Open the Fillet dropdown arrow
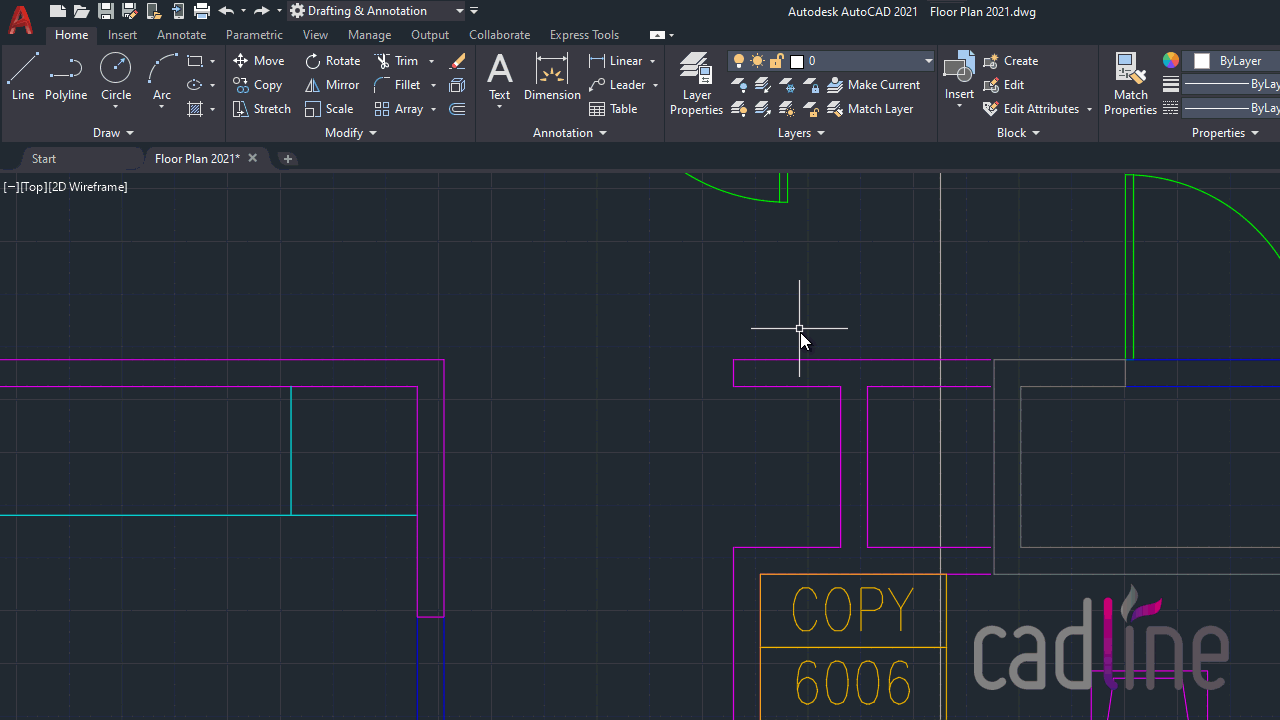Screen dimensions: 1280x720 click(433, 85)
